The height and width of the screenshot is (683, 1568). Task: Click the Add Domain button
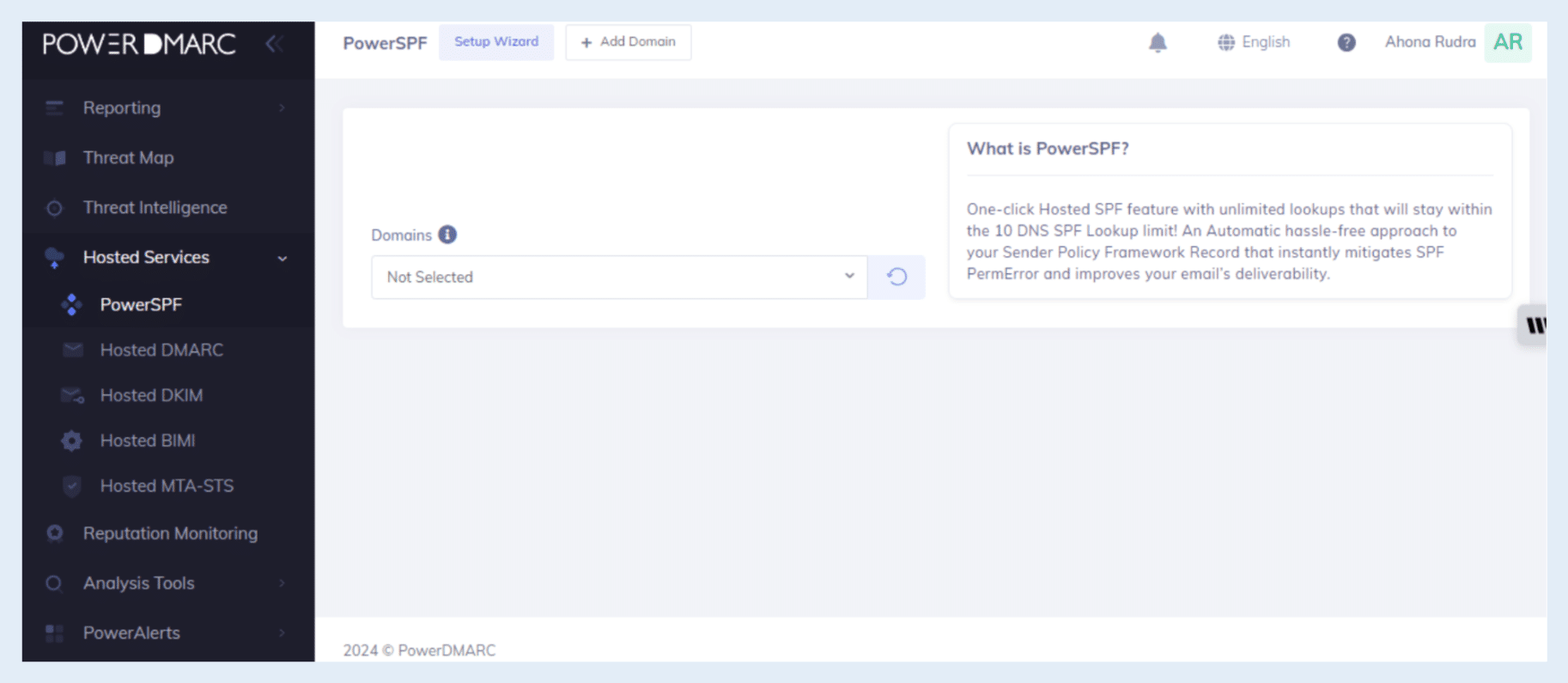[629, 42]
